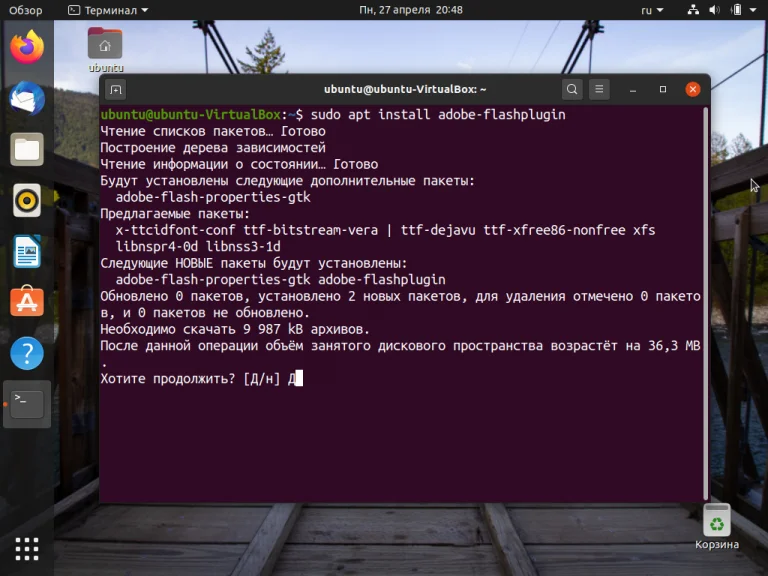Show applications grid
This screenshot has width=768, height=576.
[27, 549]
